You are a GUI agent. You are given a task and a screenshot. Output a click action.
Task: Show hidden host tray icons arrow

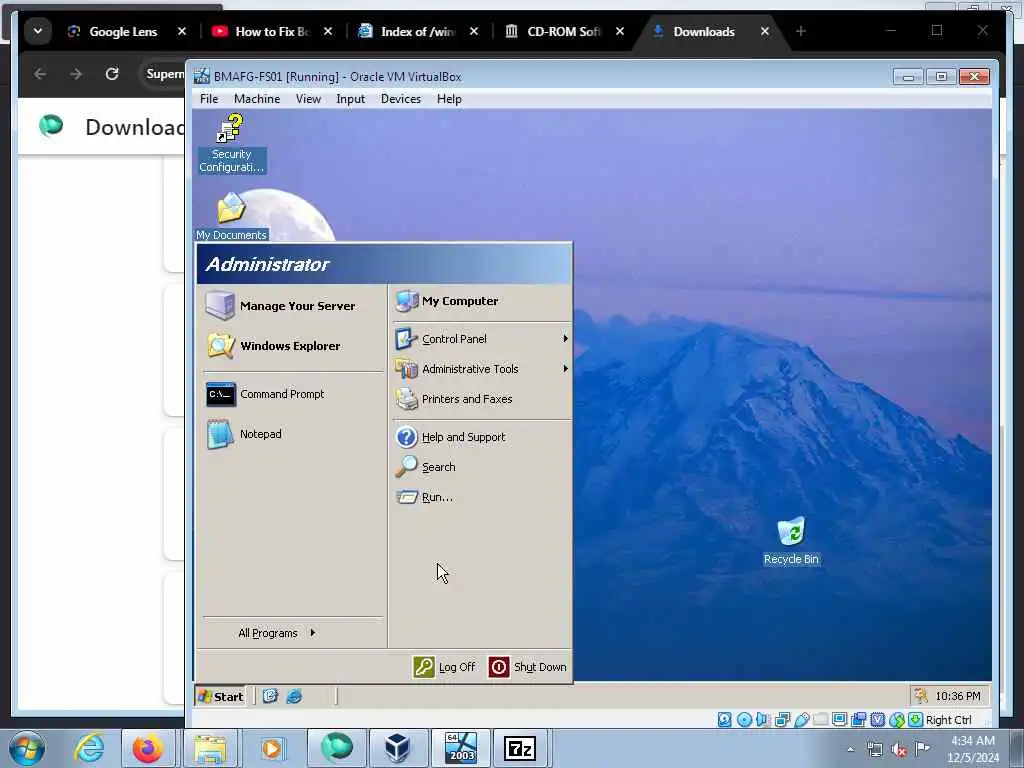pyautogui.click(x=850, y=750)
